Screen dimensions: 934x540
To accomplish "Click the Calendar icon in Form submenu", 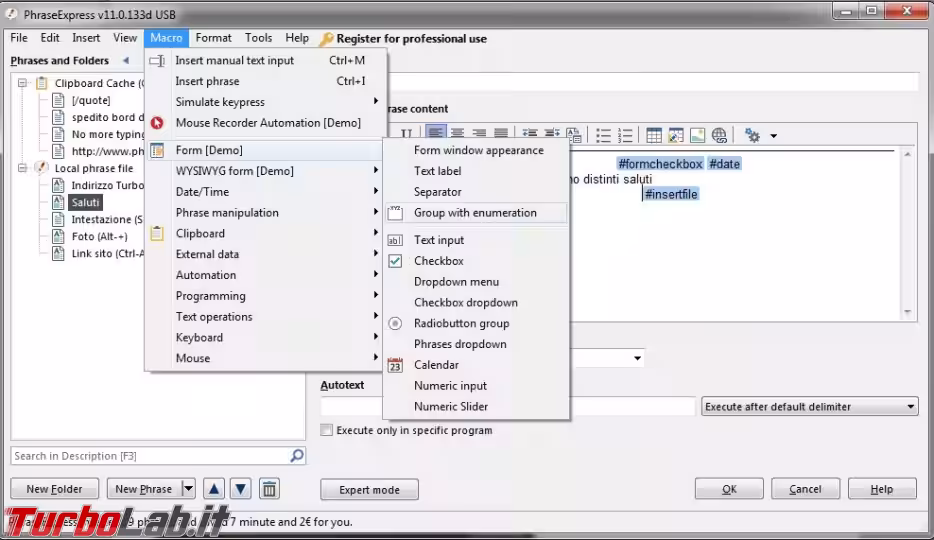I will 395,365.
